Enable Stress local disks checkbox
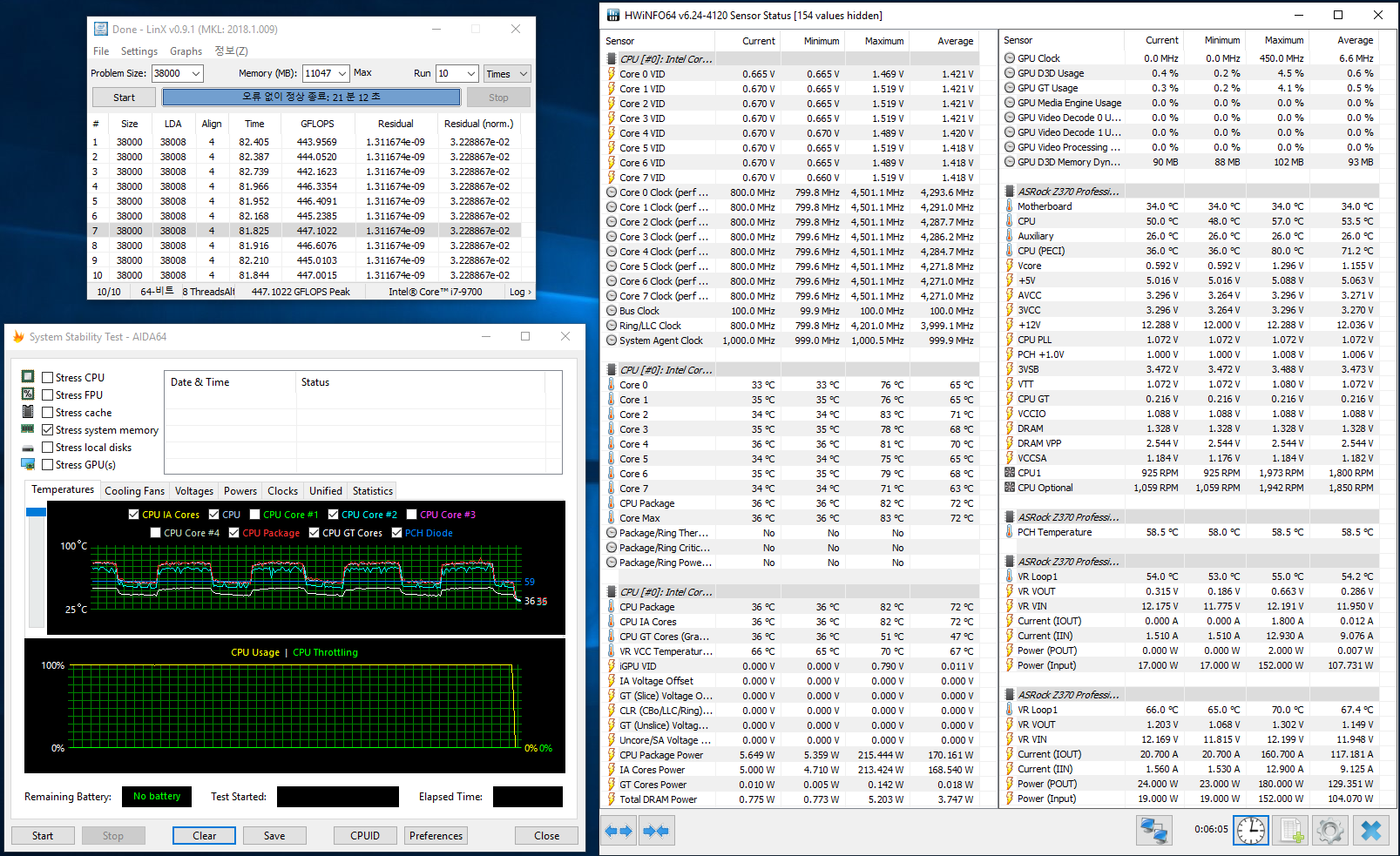Viewport: 1400px width, 856px height. coord(48,447)
